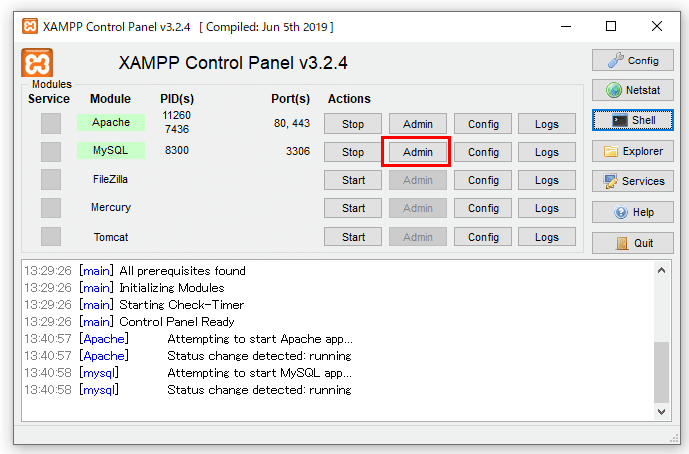Viewport: 689px width, 454px height.
Task: Open Netstat from the right sidebar
Action: click(x=632, y=90)
